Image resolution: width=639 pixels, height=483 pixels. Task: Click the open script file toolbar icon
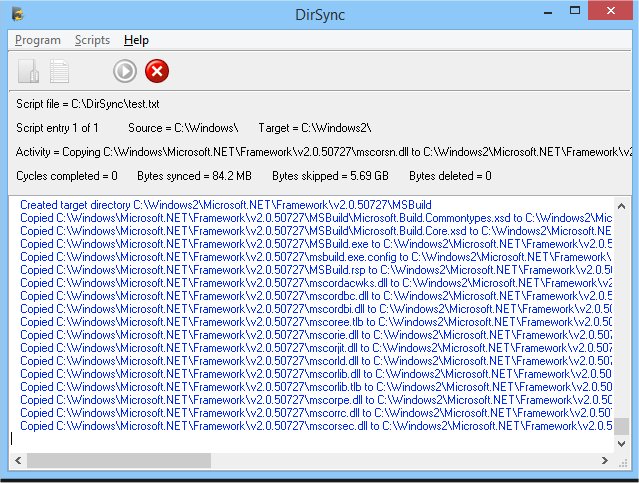[29, 71]
